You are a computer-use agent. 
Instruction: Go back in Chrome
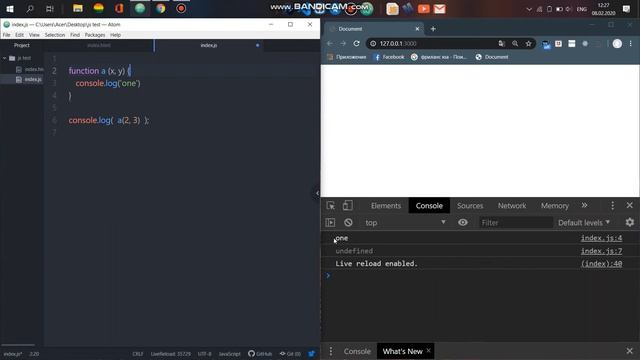[x=330, y=43]
